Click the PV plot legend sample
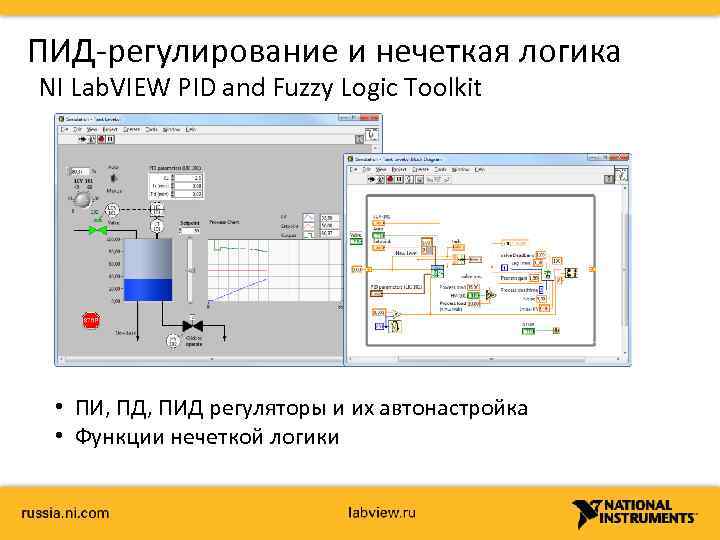Viewport: 720px width, 540px height. click(310, 218)
